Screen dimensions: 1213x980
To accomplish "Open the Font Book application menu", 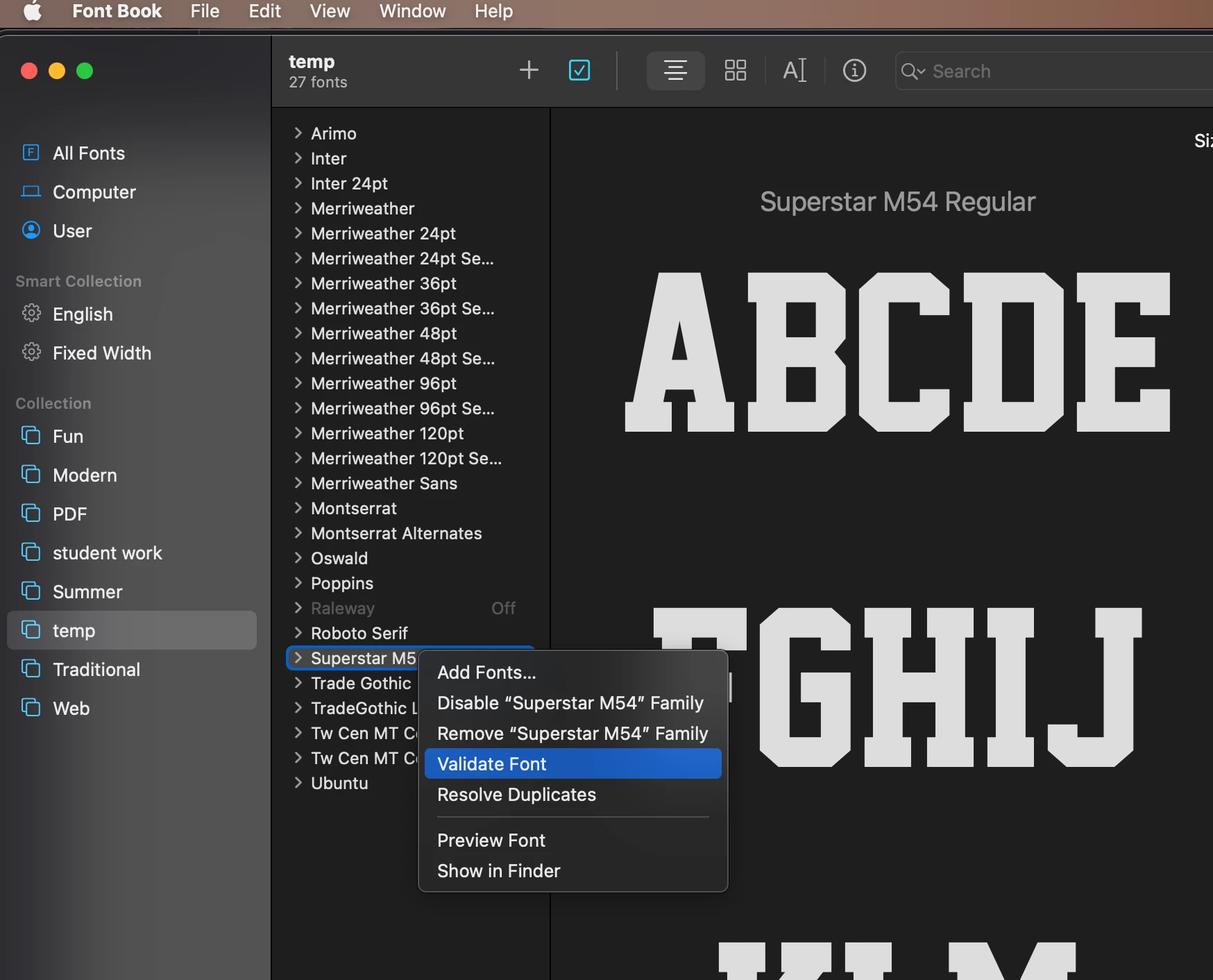I will [x=117, y=11].
